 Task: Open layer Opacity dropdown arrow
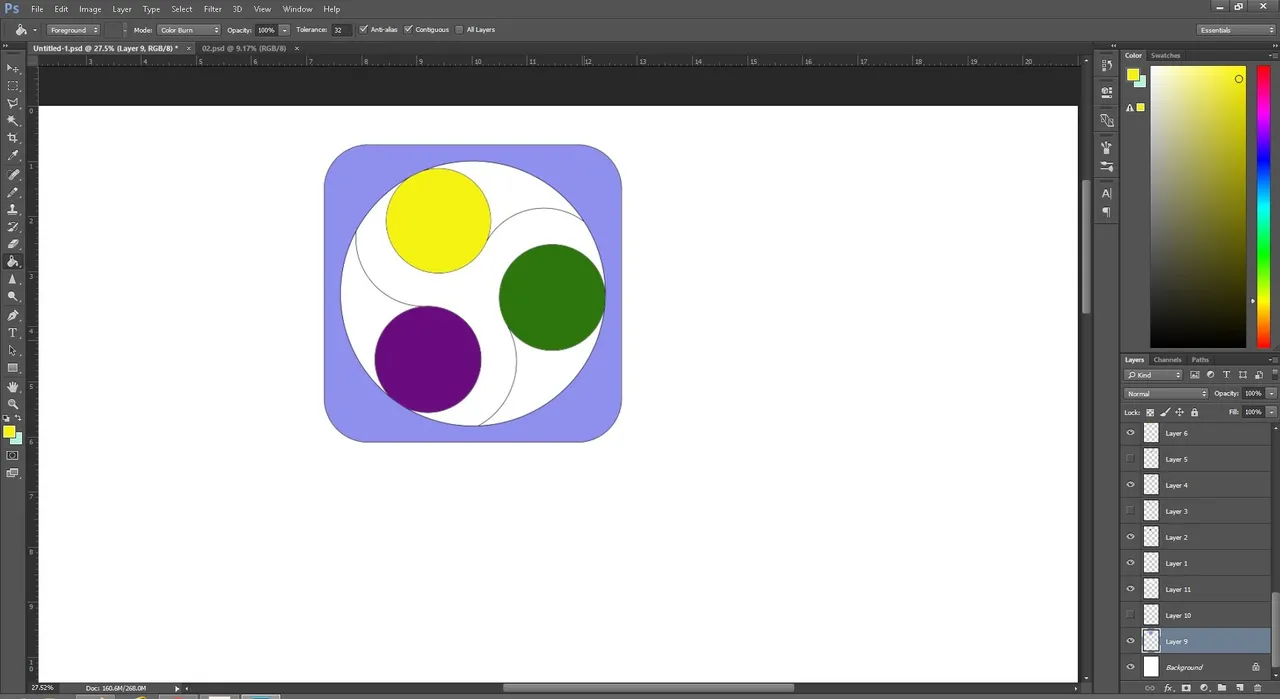point(1271,394)
